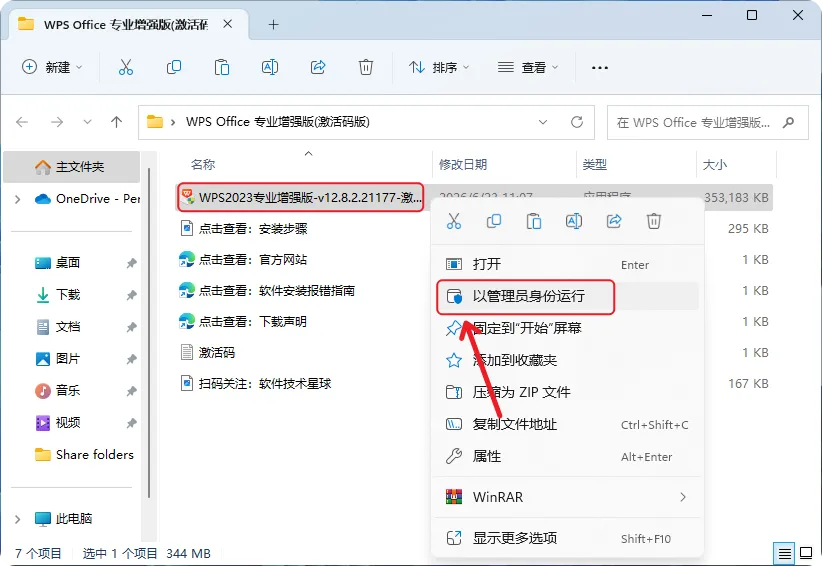Click the Delete trash icon in the context menu
Image resolution: width=822 pixels, height=566 pixels.
tap(654, 221)
